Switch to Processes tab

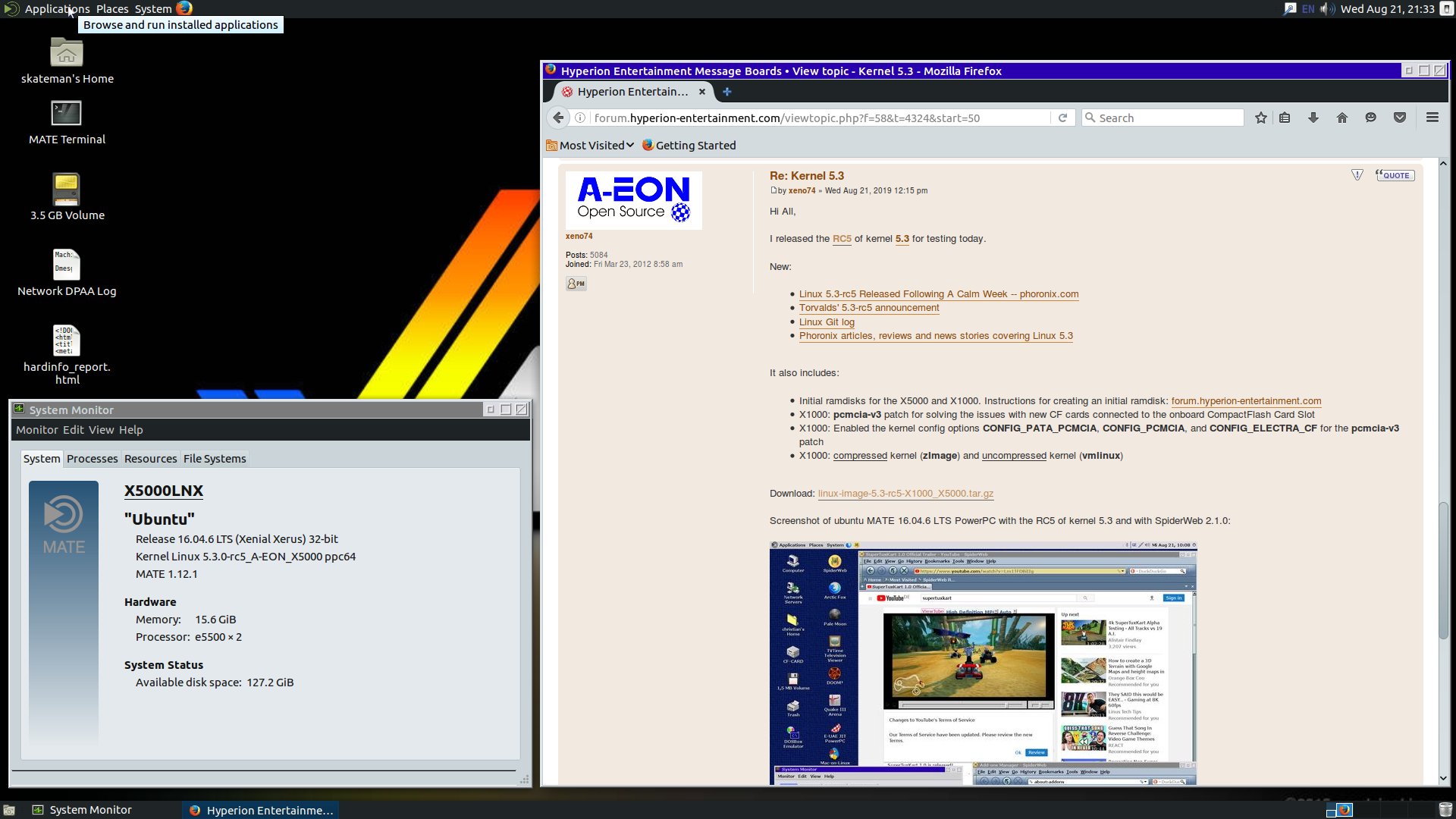92,459
